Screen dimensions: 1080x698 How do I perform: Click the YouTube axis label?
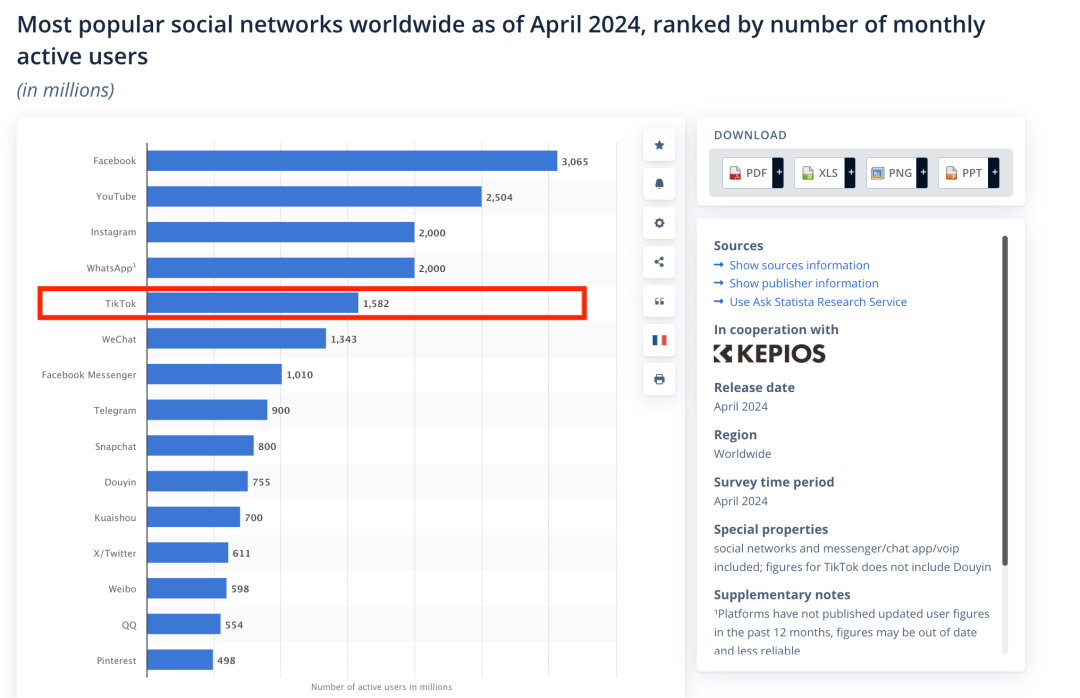point(116,196)
